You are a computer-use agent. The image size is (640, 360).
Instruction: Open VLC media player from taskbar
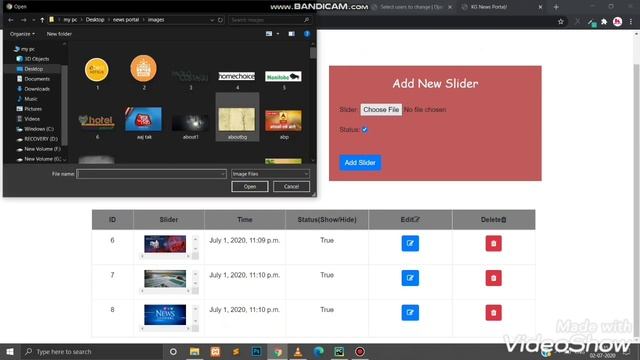[x=298, y=351]
